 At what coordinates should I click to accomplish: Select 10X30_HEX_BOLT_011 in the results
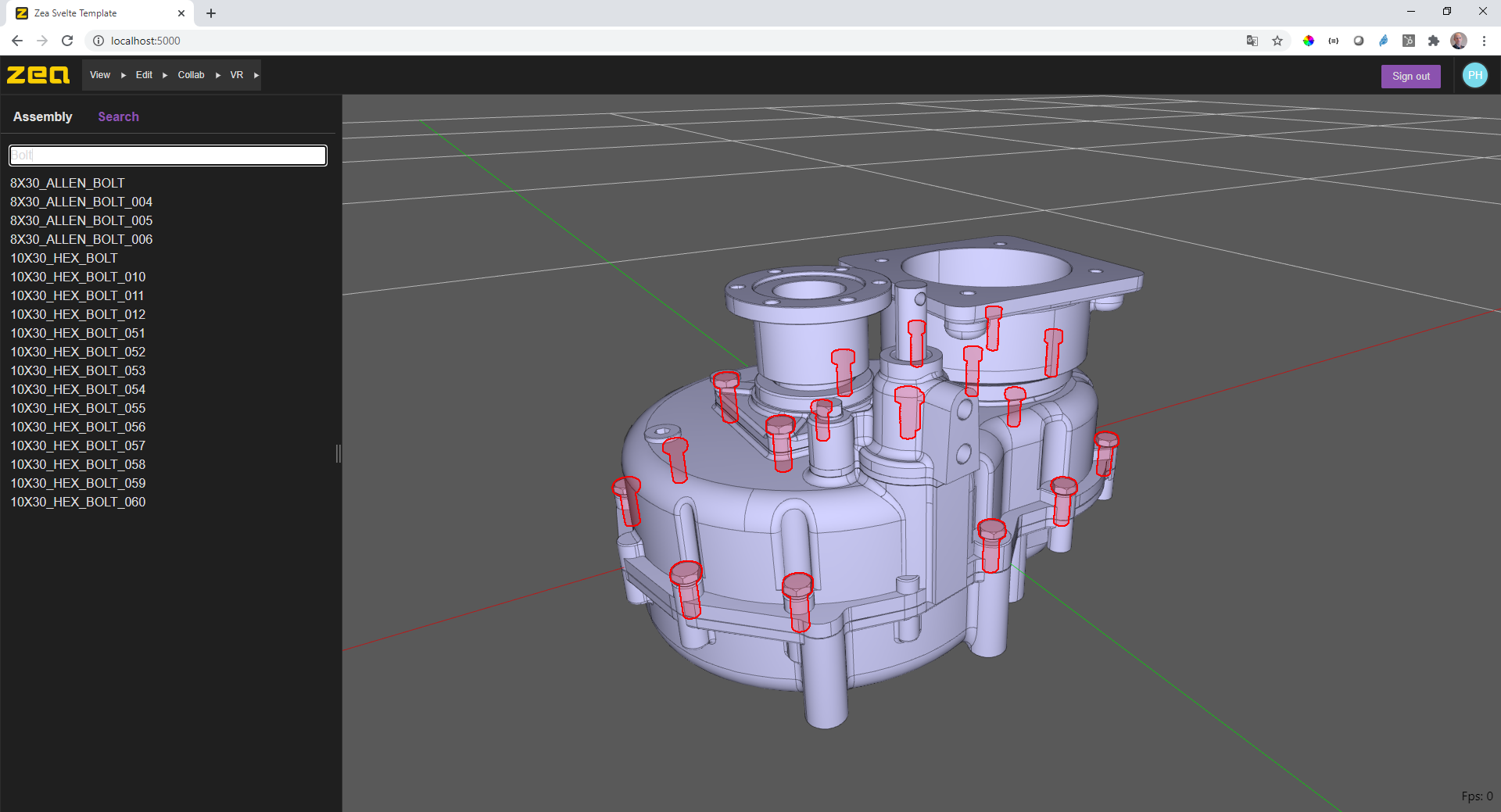[x=77, y=295]
